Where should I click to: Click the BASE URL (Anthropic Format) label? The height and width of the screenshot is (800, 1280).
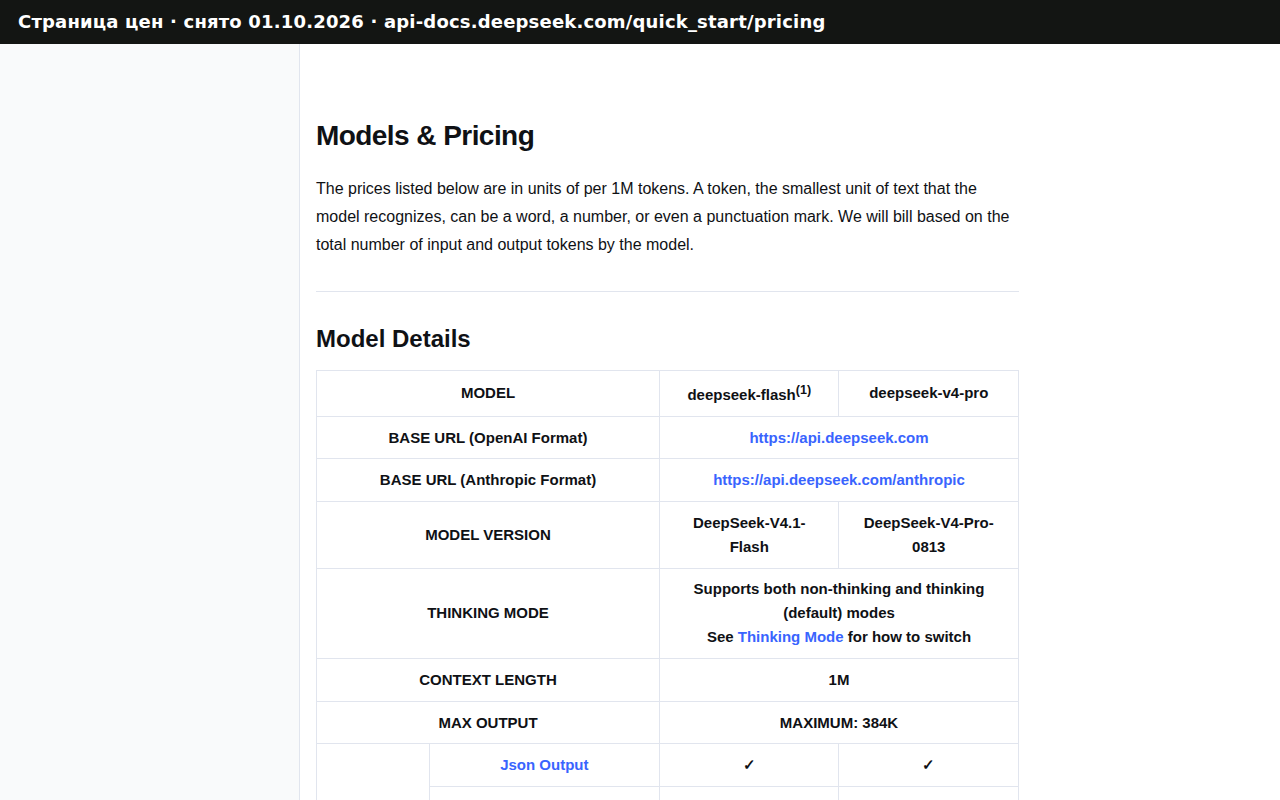pyautogui.click(x=488, y=480)
